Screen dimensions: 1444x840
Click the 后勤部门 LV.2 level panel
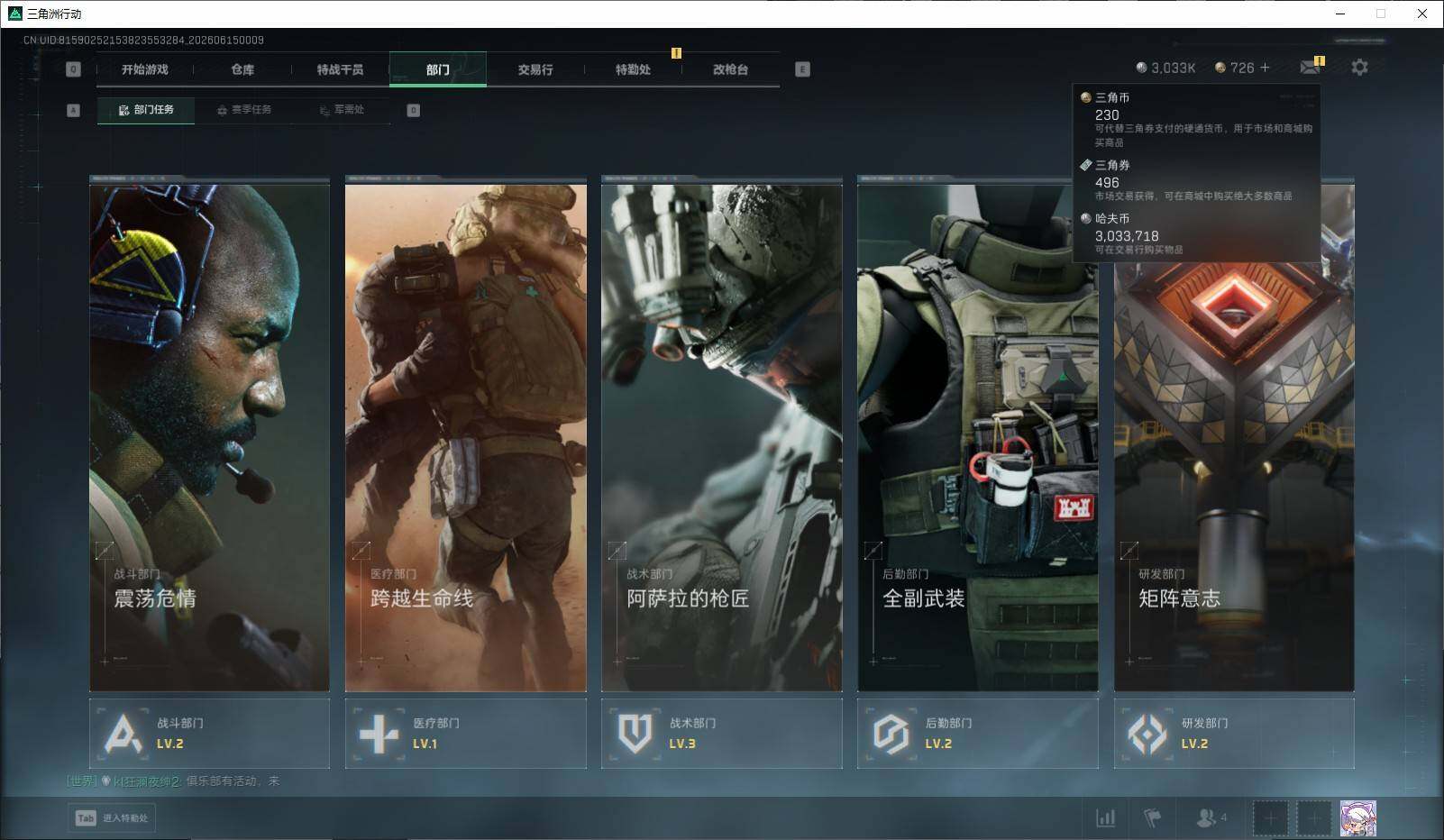[978, 734]
